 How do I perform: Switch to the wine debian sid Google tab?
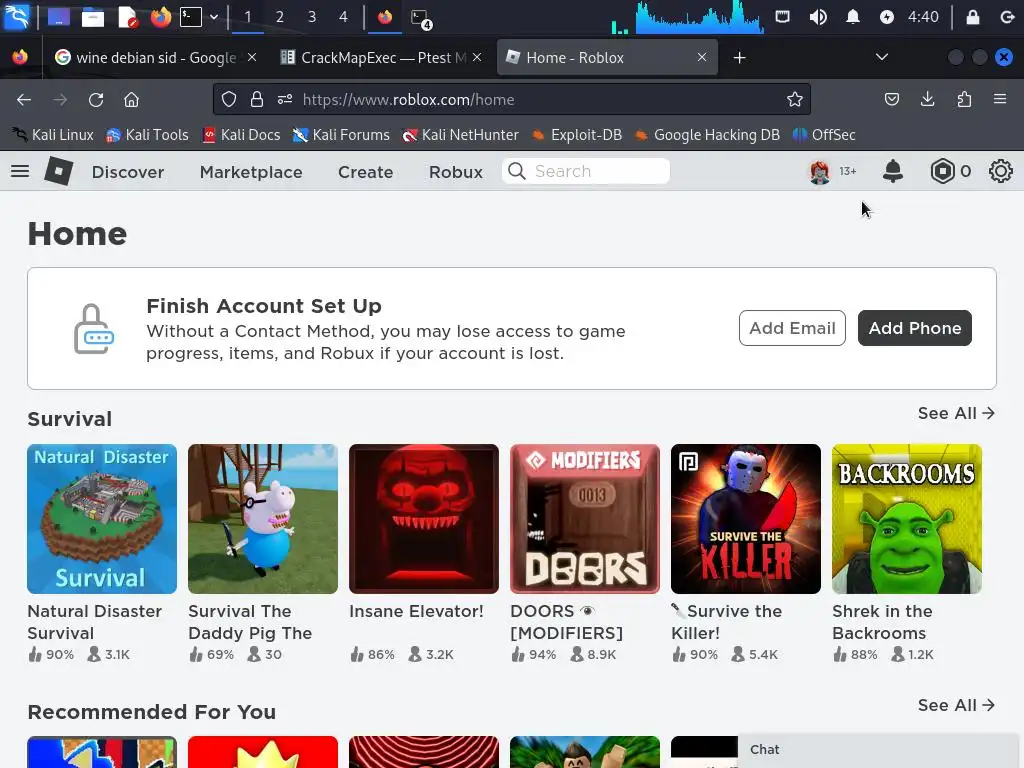coord(155,57)
